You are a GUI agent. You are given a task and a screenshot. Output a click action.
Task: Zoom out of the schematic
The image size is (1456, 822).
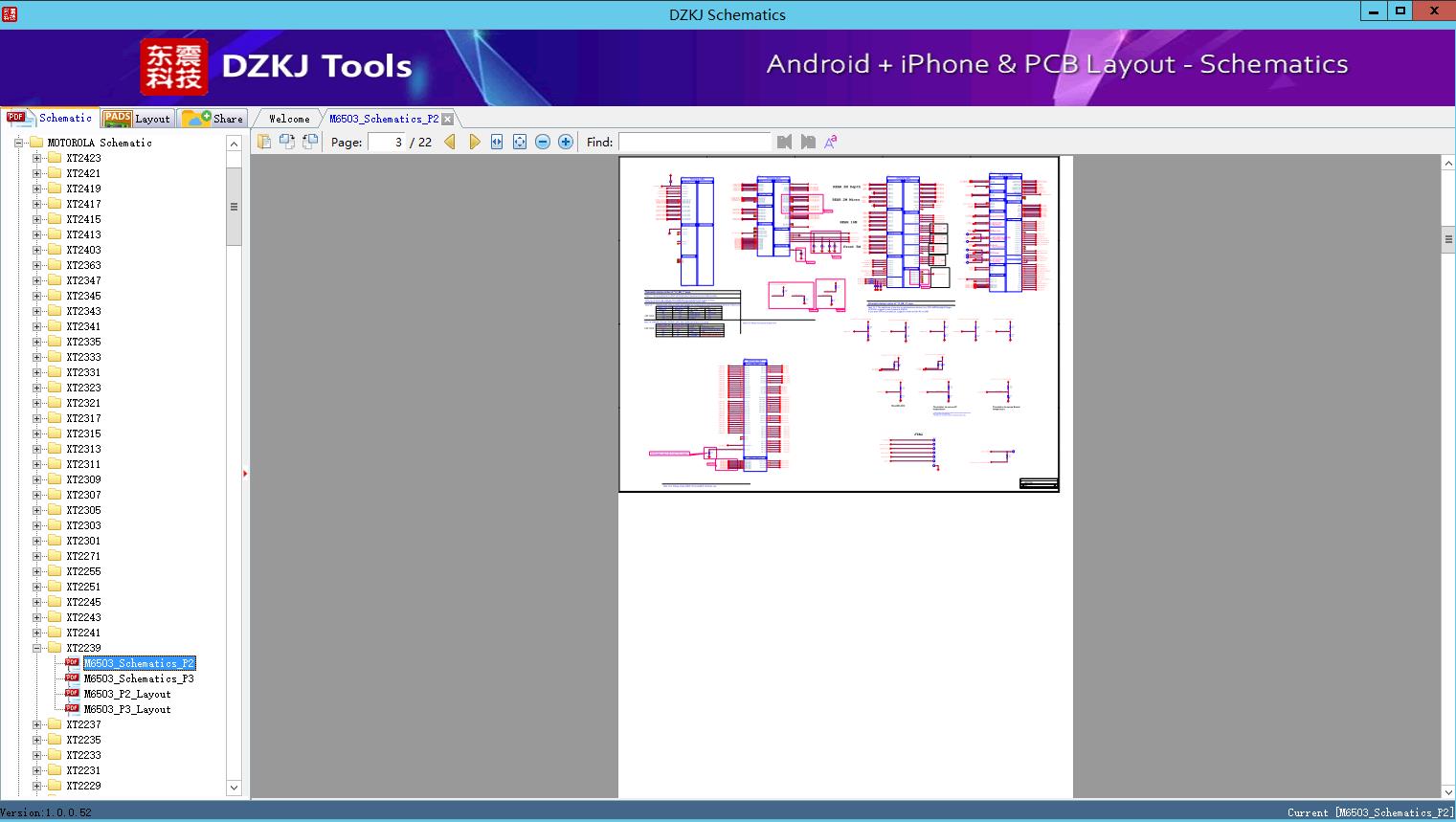pos(543,142)
